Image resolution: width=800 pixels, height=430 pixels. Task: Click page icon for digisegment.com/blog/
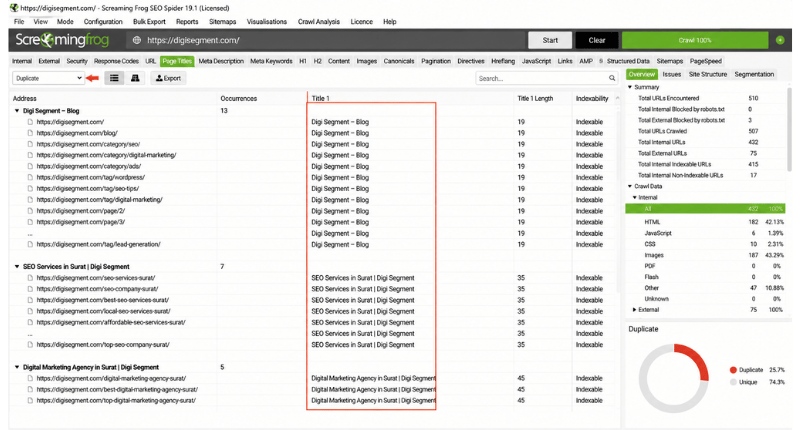pos(30,133)
